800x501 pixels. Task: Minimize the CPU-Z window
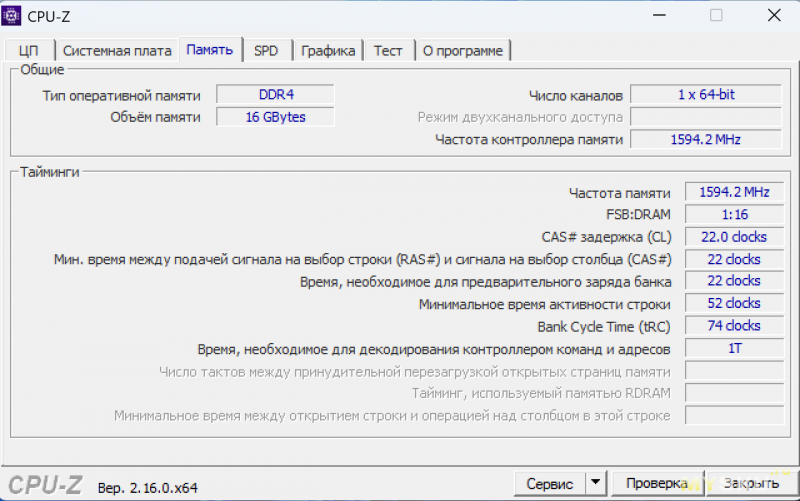655,15
